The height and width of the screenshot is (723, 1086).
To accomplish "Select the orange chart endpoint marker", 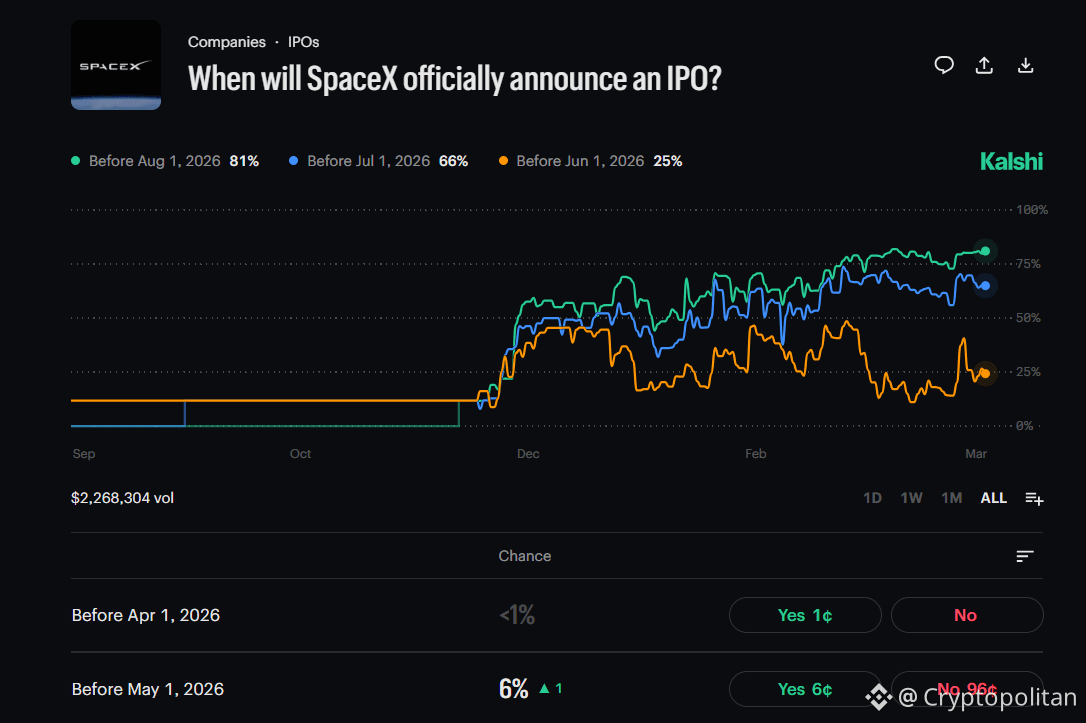I will coord(984,372).
